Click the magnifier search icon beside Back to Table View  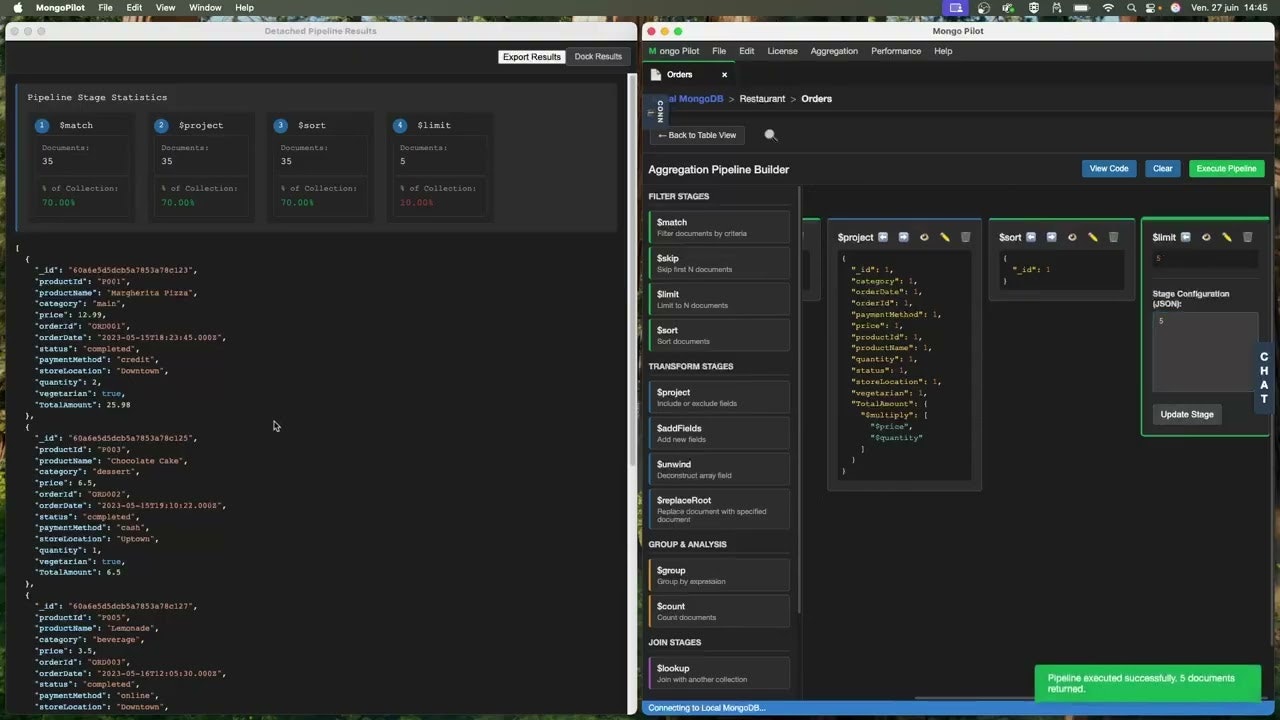pos(770,135)
